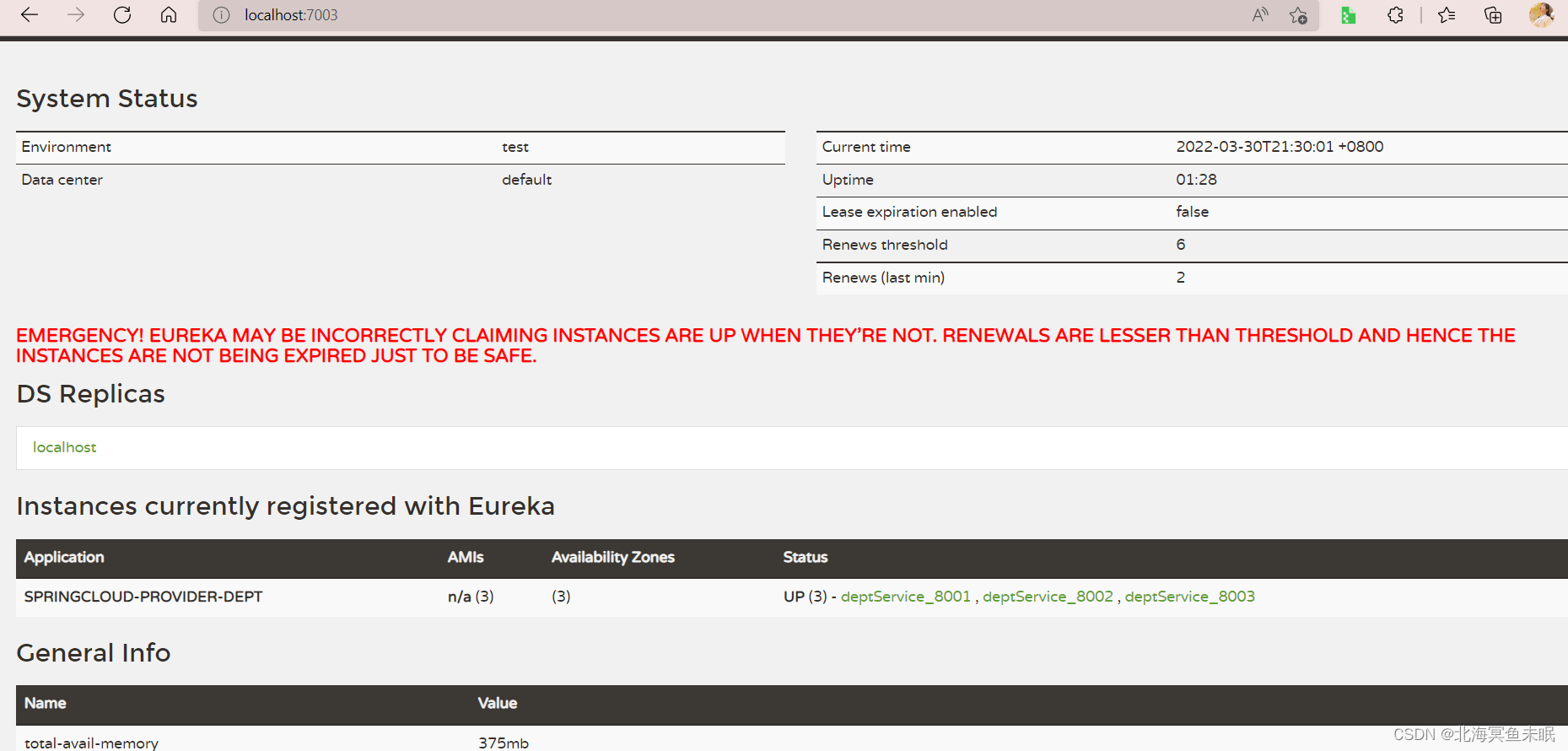Click the Instances currently registered with Eureka heading

click(x=286, y=506)
